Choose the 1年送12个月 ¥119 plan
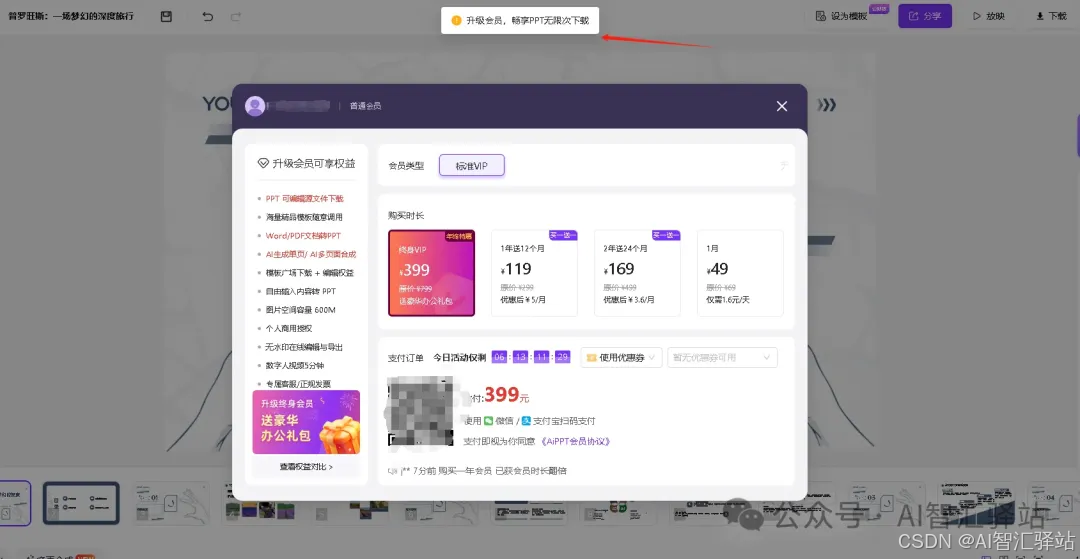Viewport: 1080px width, 559px height. tap(534, 273)
